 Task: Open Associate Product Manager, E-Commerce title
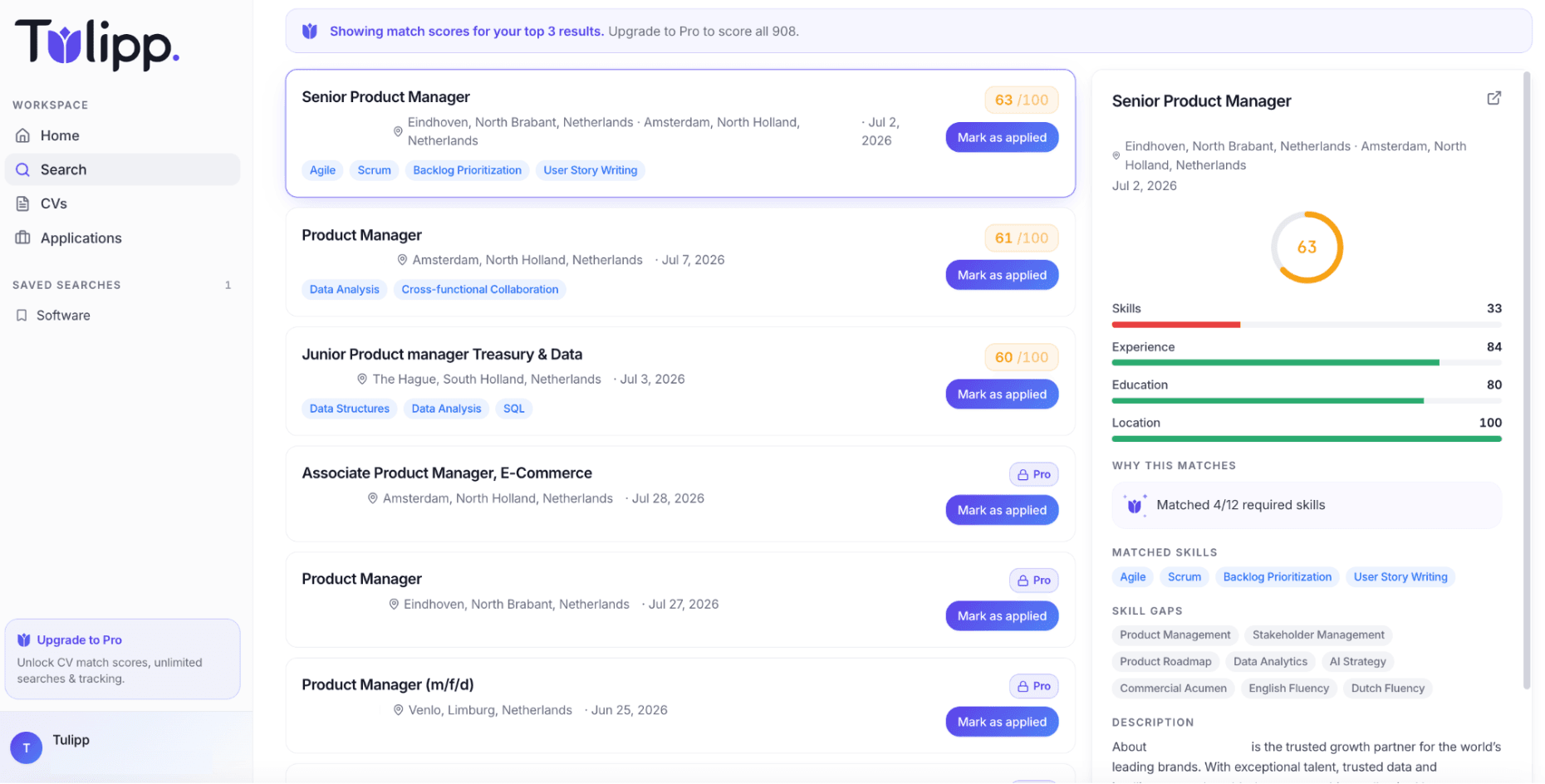click(x=447, y=473)
